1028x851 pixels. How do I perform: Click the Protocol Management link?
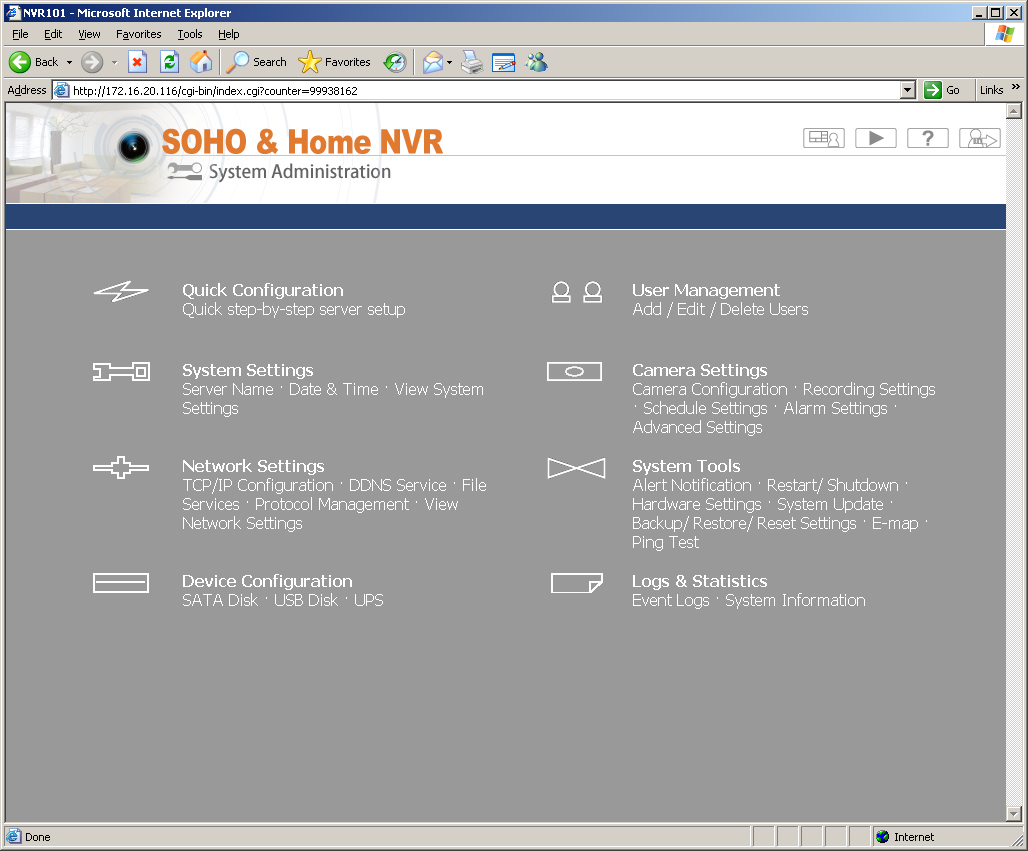[332, 504]
